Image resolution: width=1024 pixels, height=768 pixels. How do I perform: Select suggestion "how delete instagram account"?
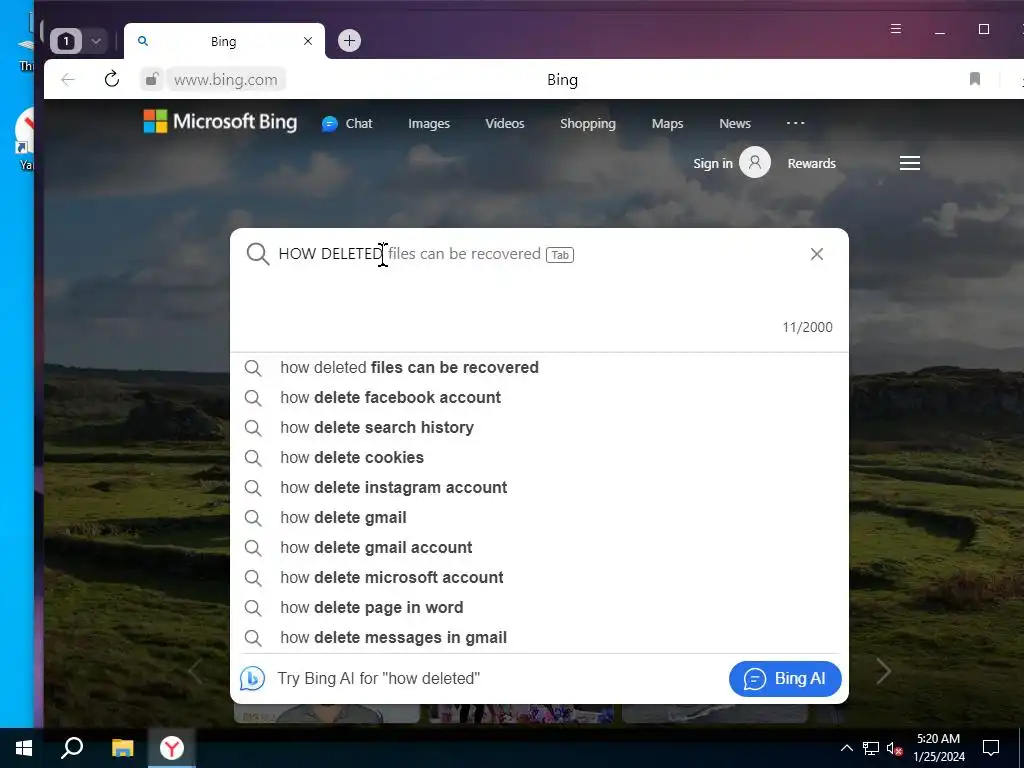(539, 488)
